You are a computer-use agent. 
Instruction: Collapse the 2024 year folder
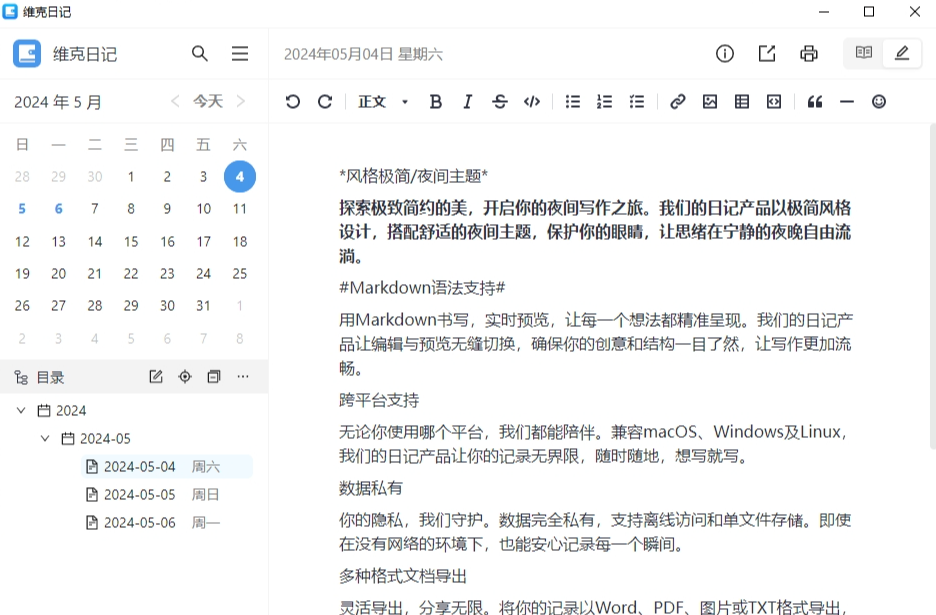tap(21, 410)
